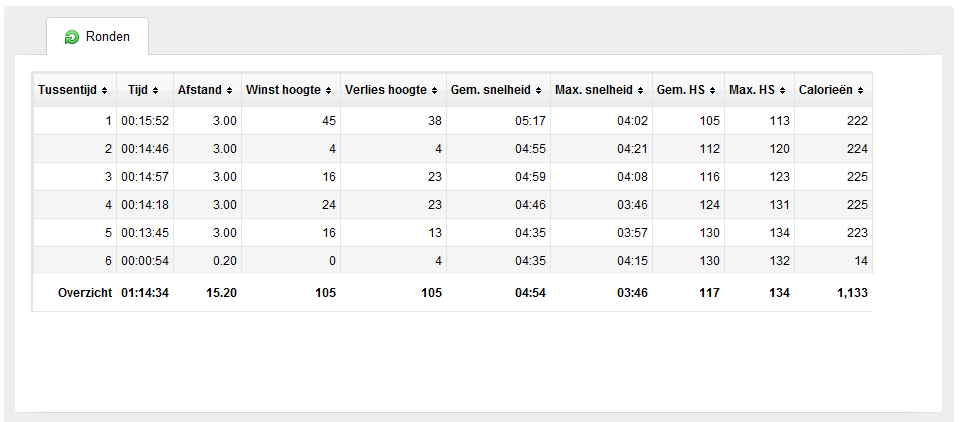The width and height of the screenshot is (968, 422).
Task: Select lap 1 time 00:15:52 cell
Action: click(x=145, y=121)
